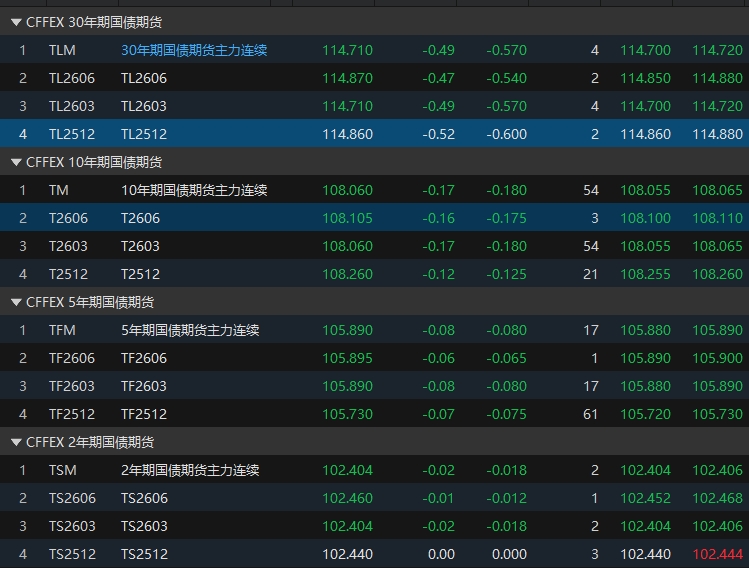Collapse the CFFEX 2年期国债期货 group

16,442
